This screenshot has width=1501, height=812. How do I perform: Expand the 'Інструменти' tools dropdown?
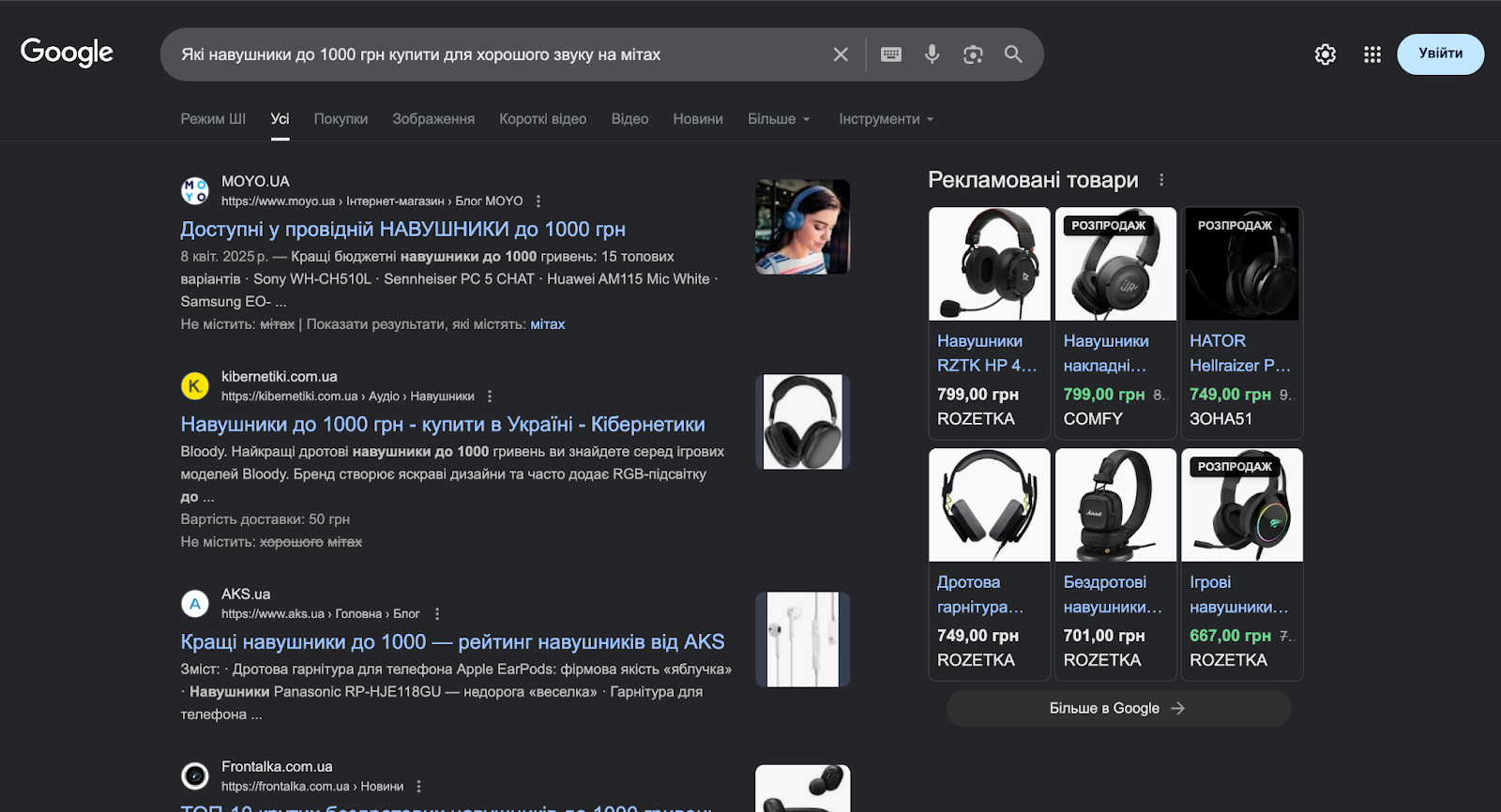pos(886,119)
